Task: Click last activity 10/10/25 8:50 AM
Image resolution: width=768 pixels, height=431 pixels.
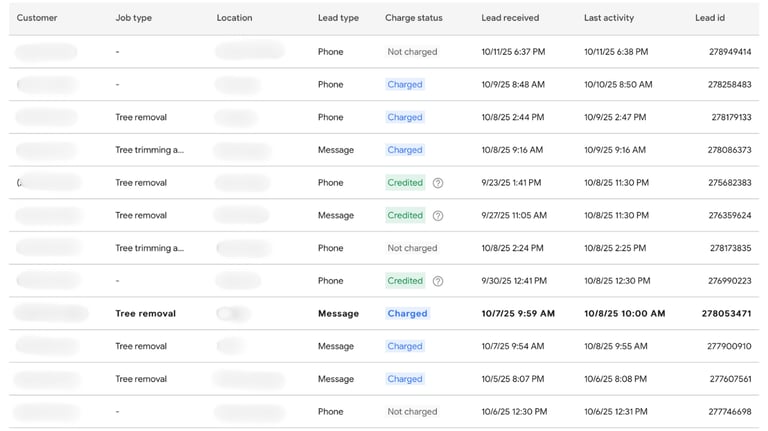Action: click(618, 85)
